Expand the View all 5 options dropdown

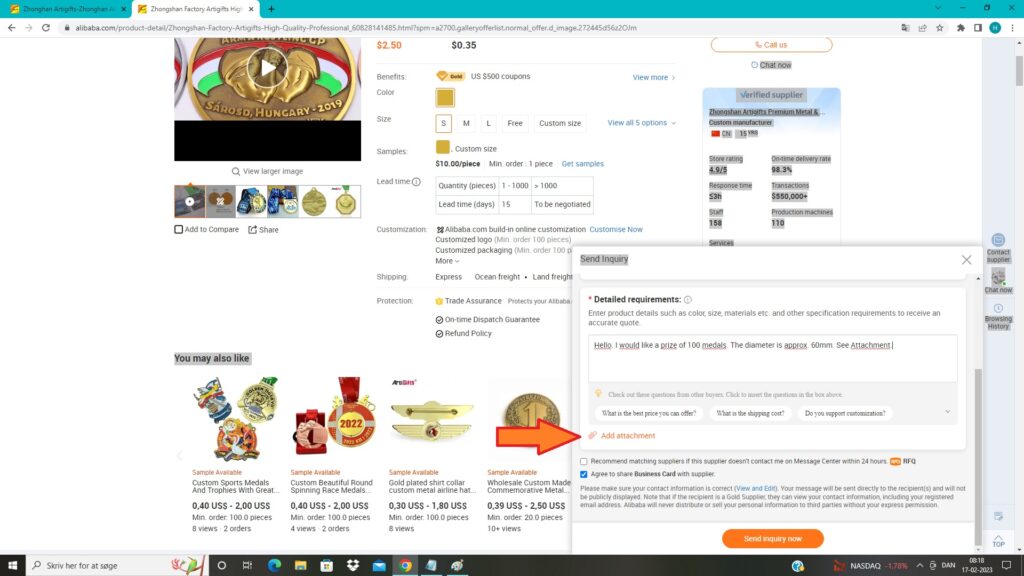click(641, 123)
